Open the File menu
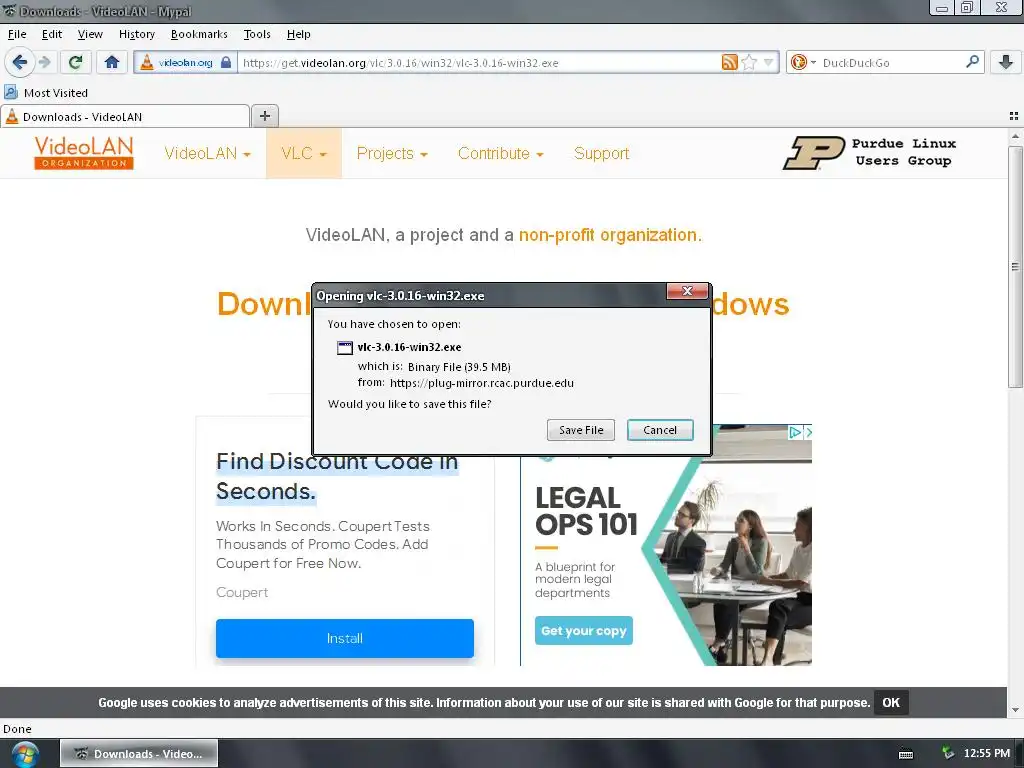The height and width of the screenshot is (768, 1024). (x=17, y=34)
